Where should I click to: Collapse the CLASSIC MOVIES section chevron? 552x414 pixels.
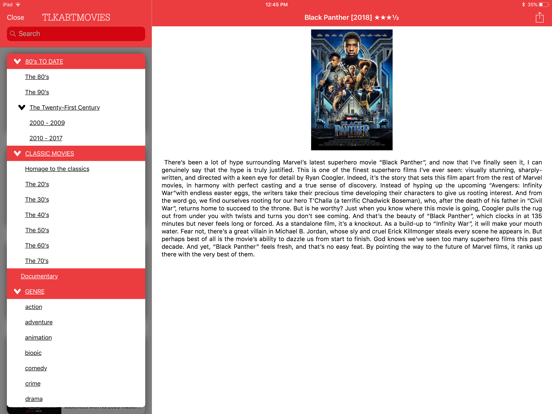pyautogui.click(x=17, y=153)
